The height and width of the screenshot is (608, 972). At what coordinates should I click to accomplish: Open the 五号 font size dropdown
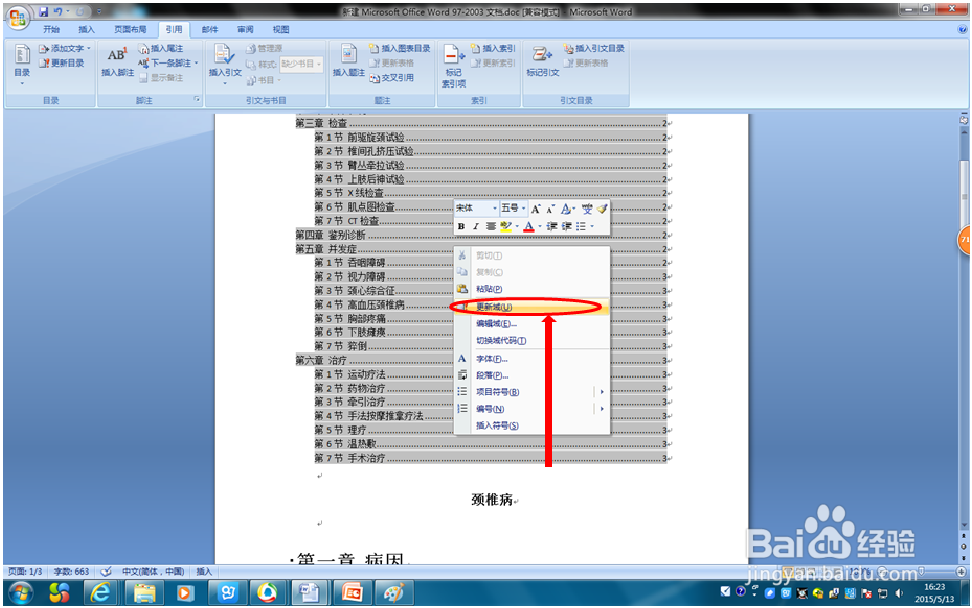pos(524,208)
